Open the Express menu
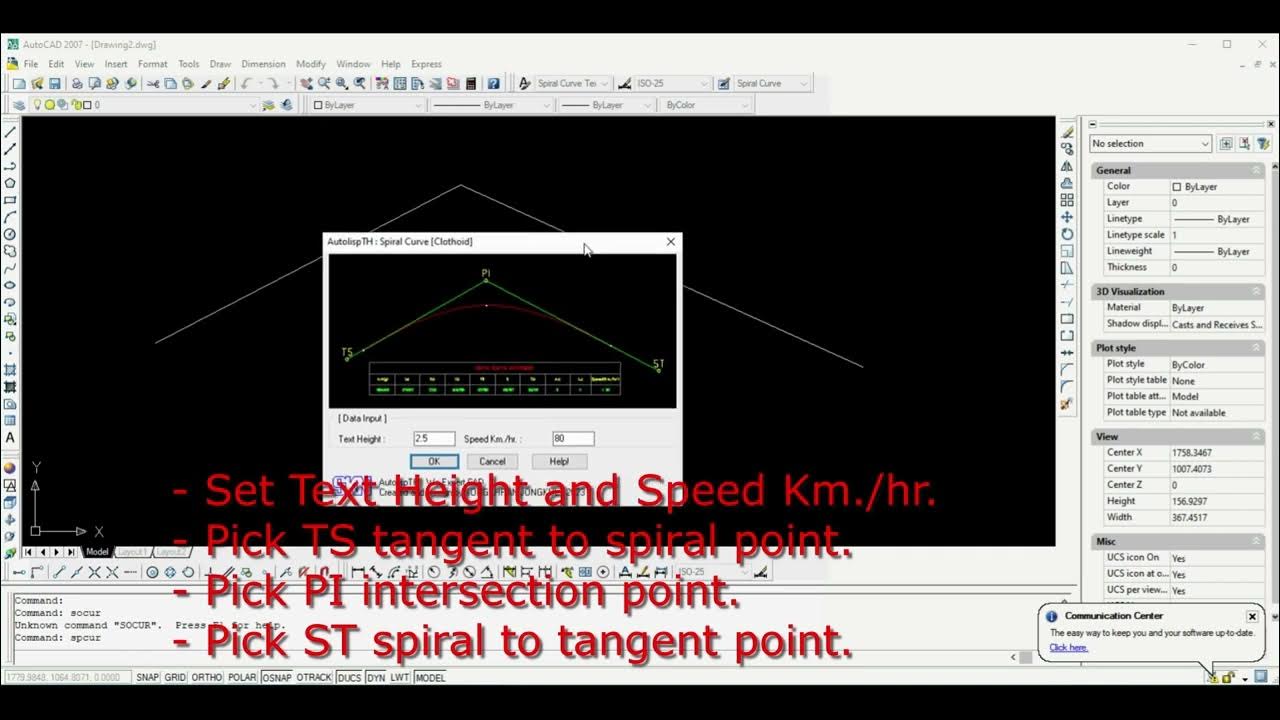 coord(426,64)
